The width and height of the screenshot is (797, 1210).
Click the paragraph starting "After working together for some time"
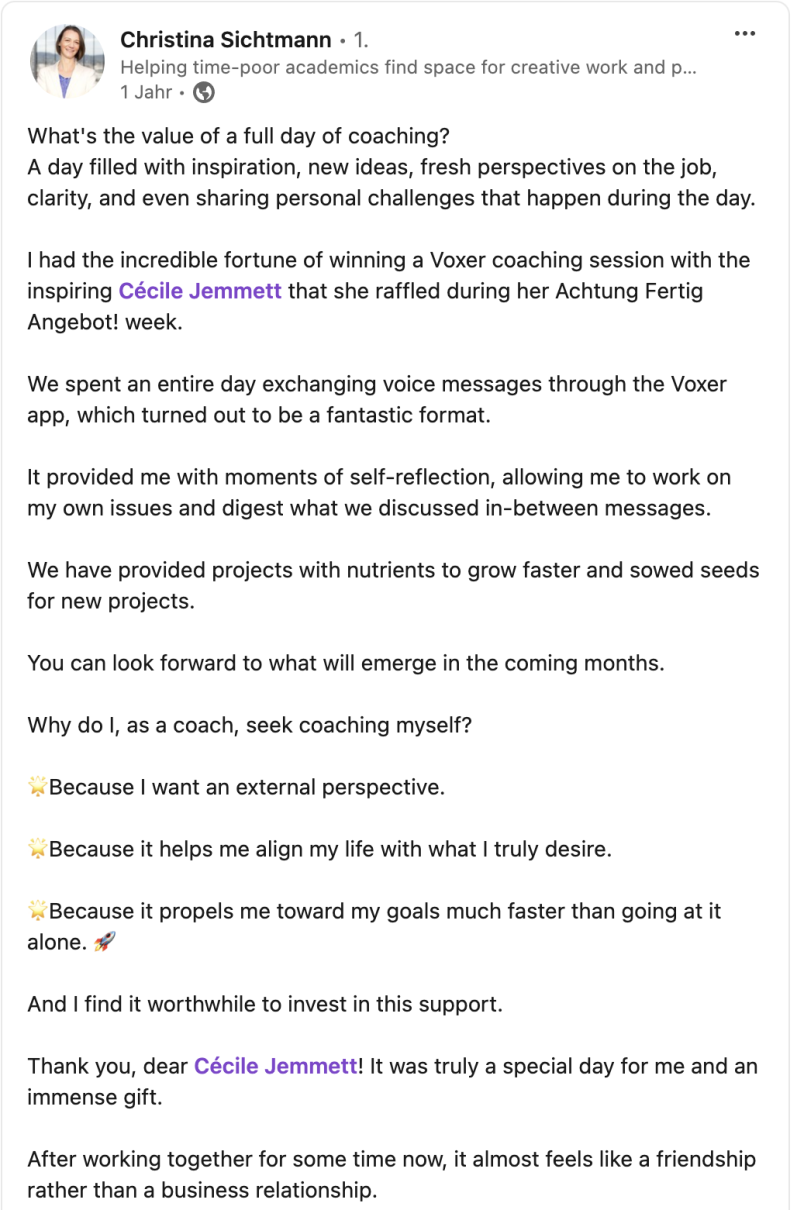391,1175
